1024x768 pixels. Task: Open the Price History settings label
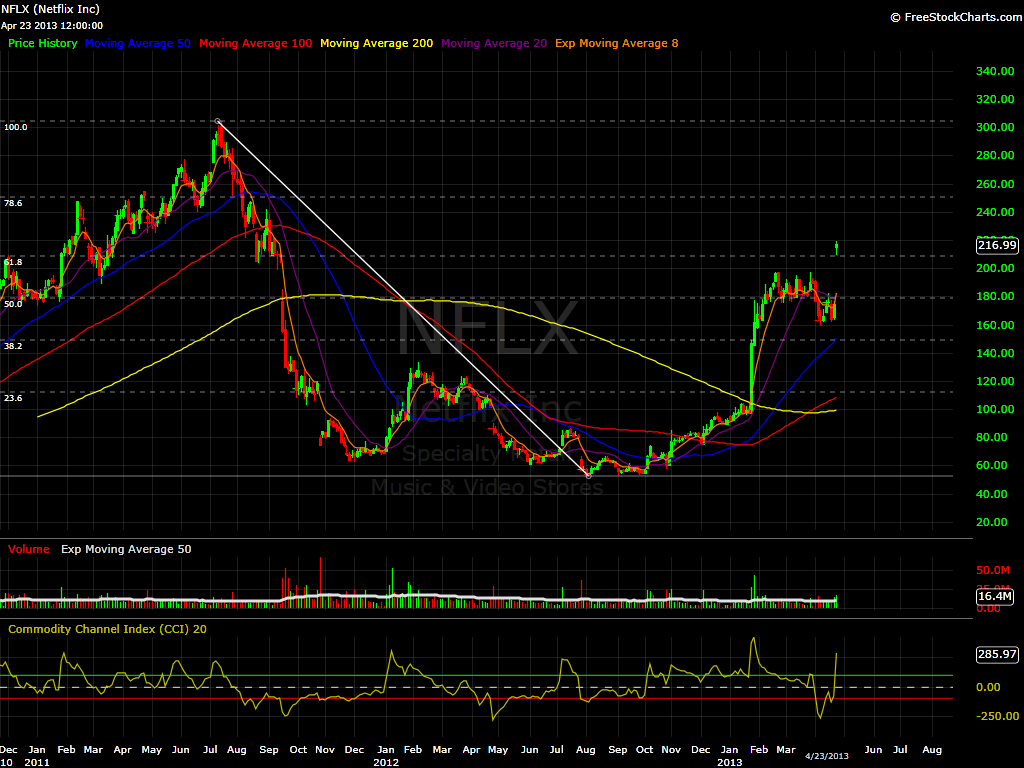pyautogui.click(x=42, y=43)
